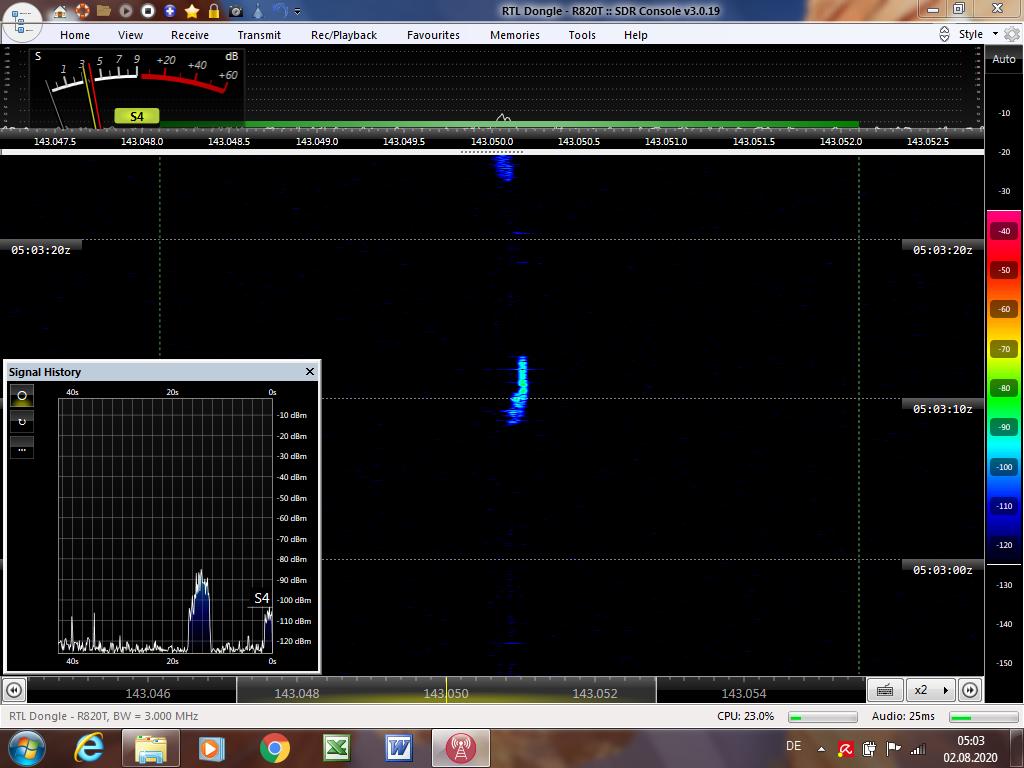
Task: Show hidden tray icons arrow
Action: (x=822, y=749)
